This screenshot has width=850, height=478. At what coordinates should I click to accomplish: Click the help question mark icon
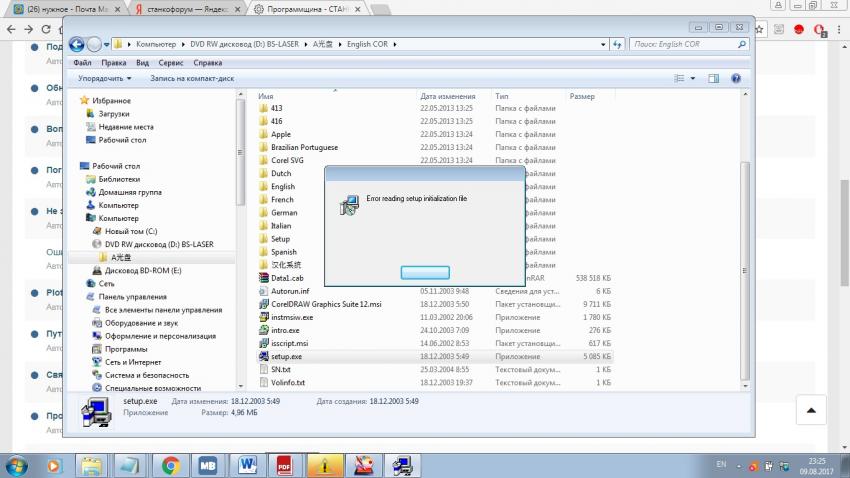(736, 78)
